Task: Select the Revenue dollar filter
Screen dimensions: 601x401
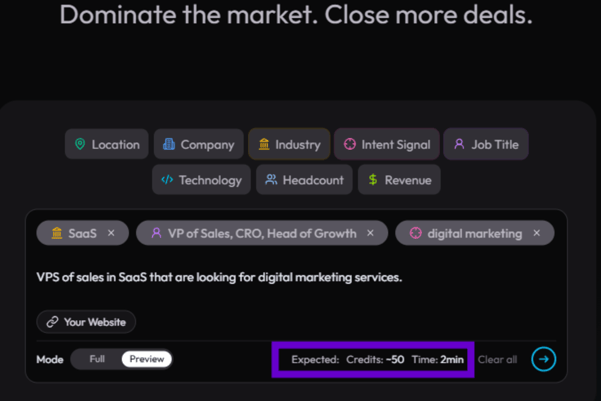Action: coord(399,180)
